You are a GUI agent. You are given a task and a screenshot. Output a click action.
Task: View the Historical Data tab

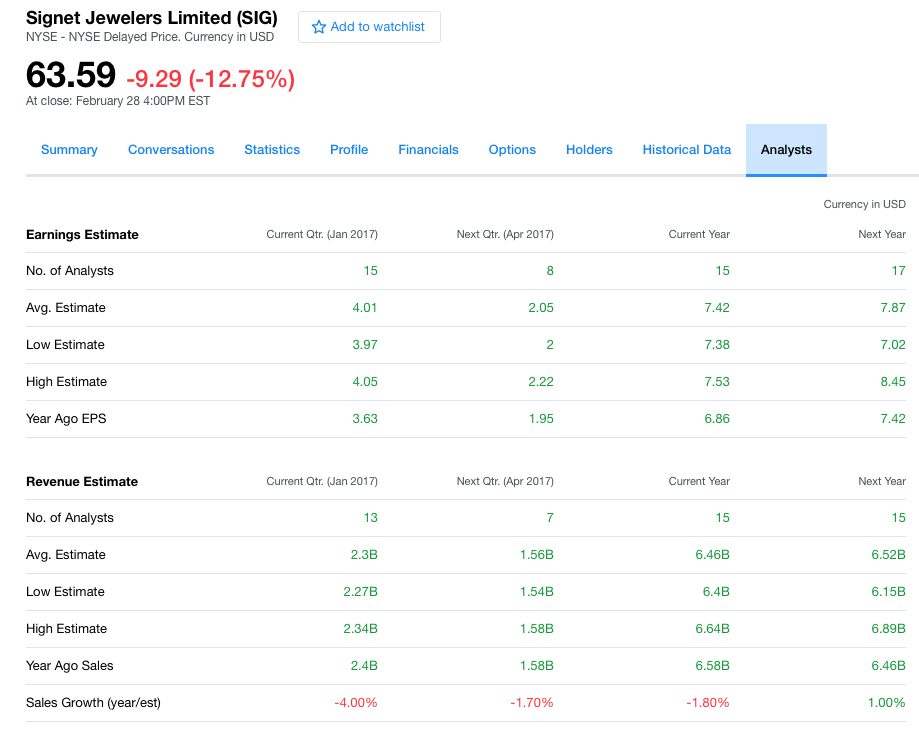[x=687, y=149]
